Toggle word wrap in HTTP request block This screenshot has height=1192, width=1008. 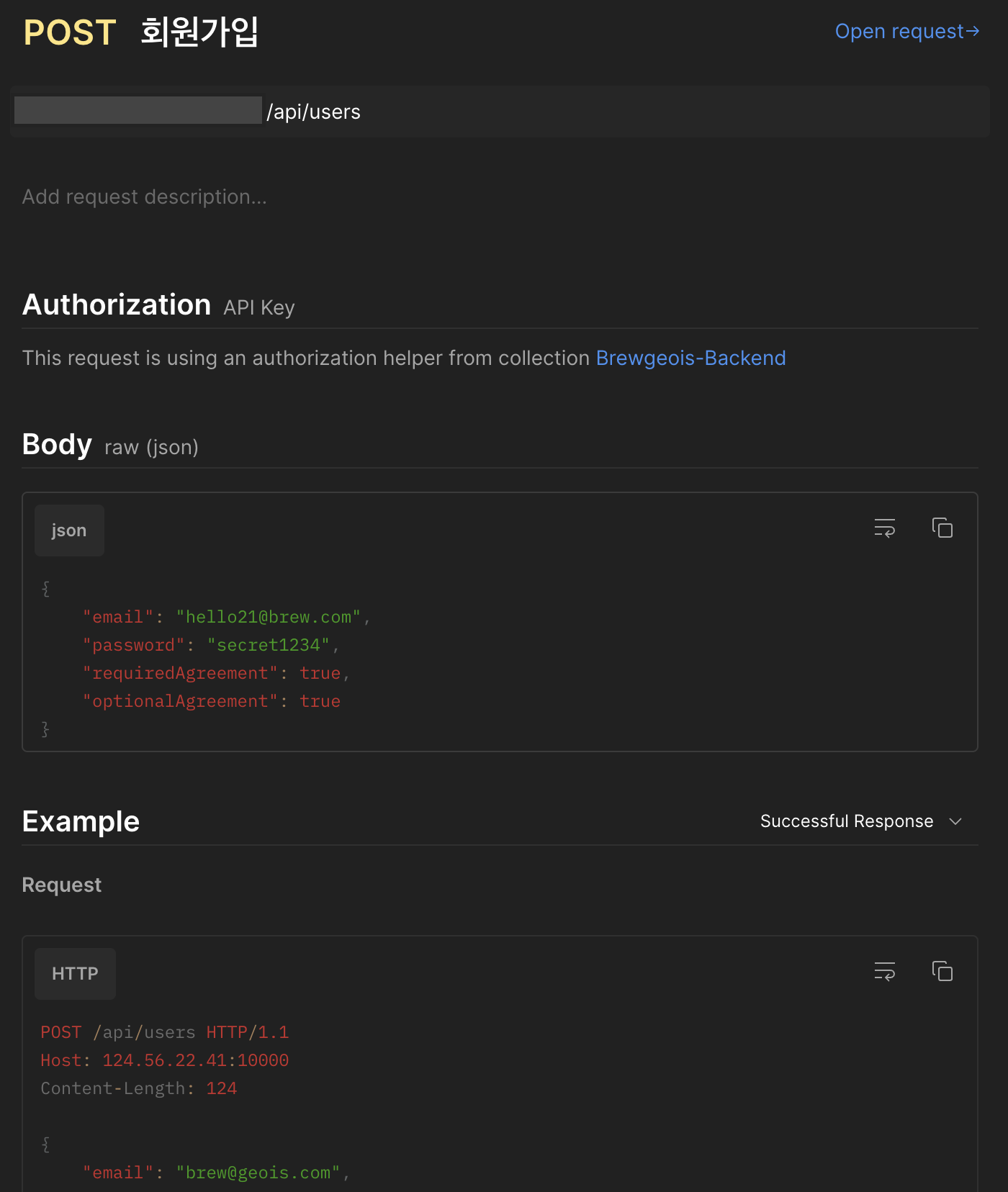(884, 972)
